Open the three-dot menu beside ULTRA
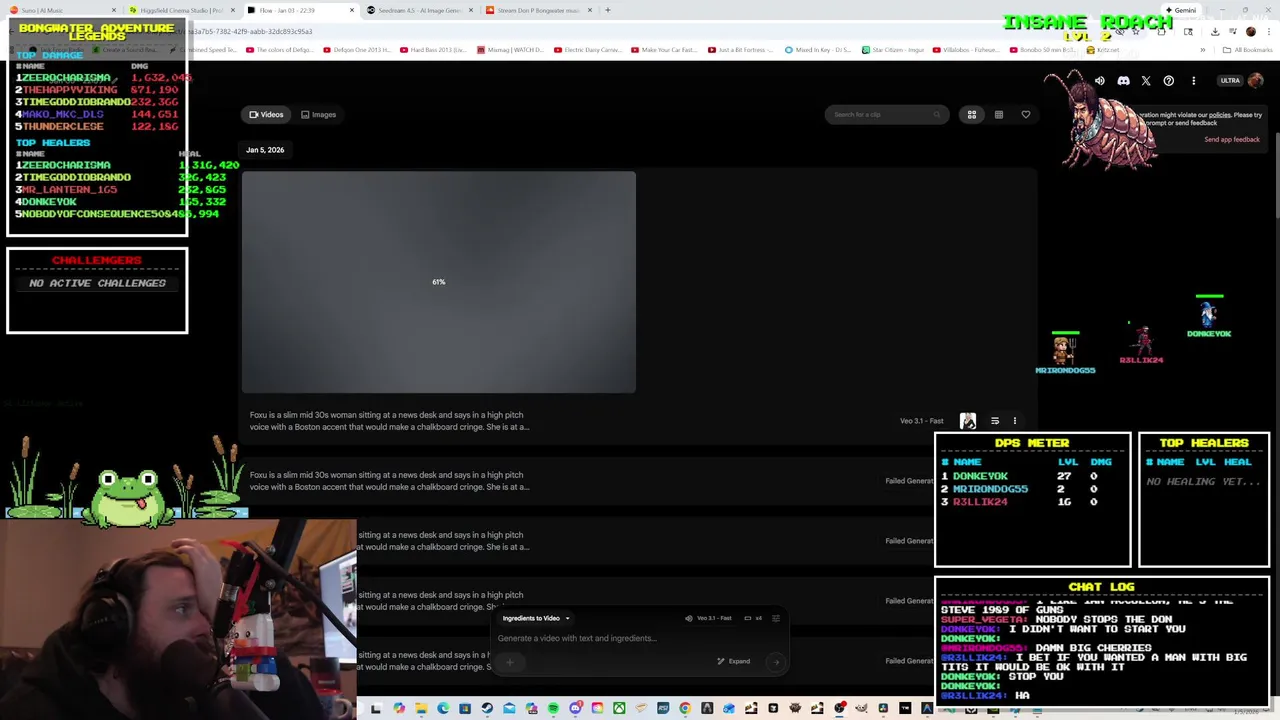 [x=1193, y=81]
